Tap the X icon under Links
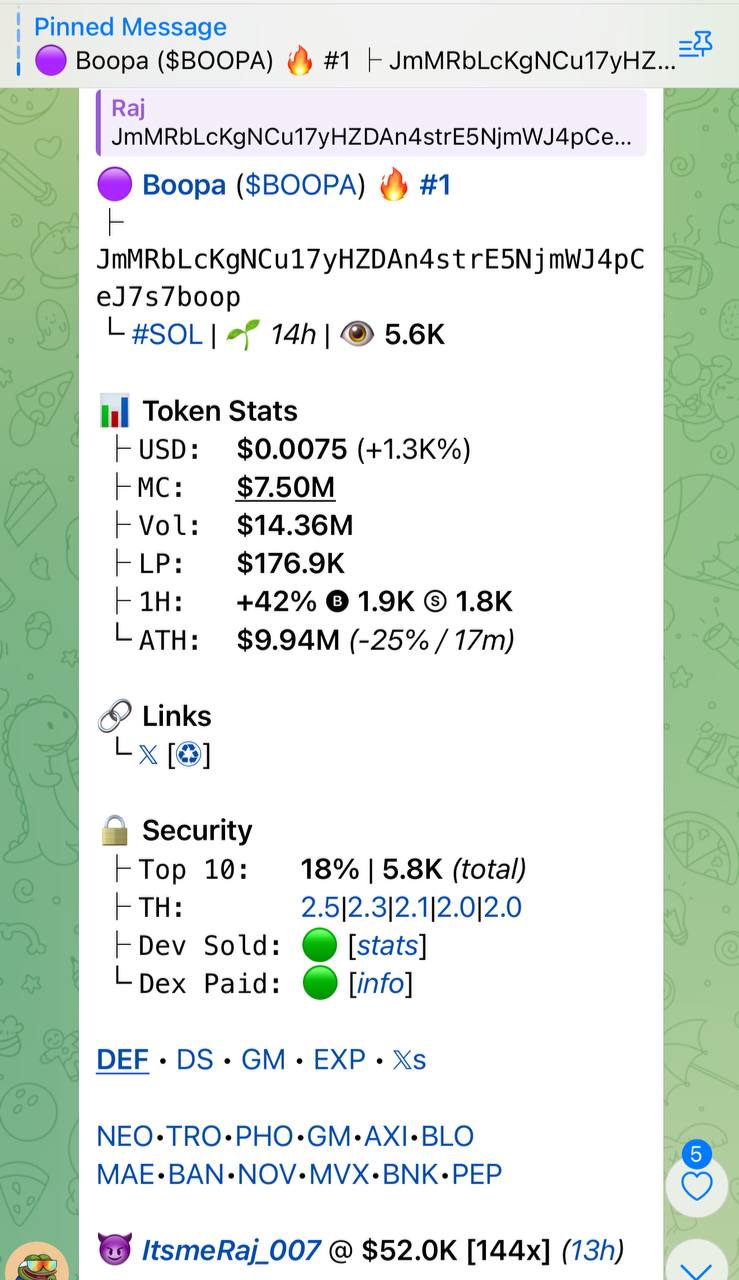739x1280 pixels. [148, 754]
